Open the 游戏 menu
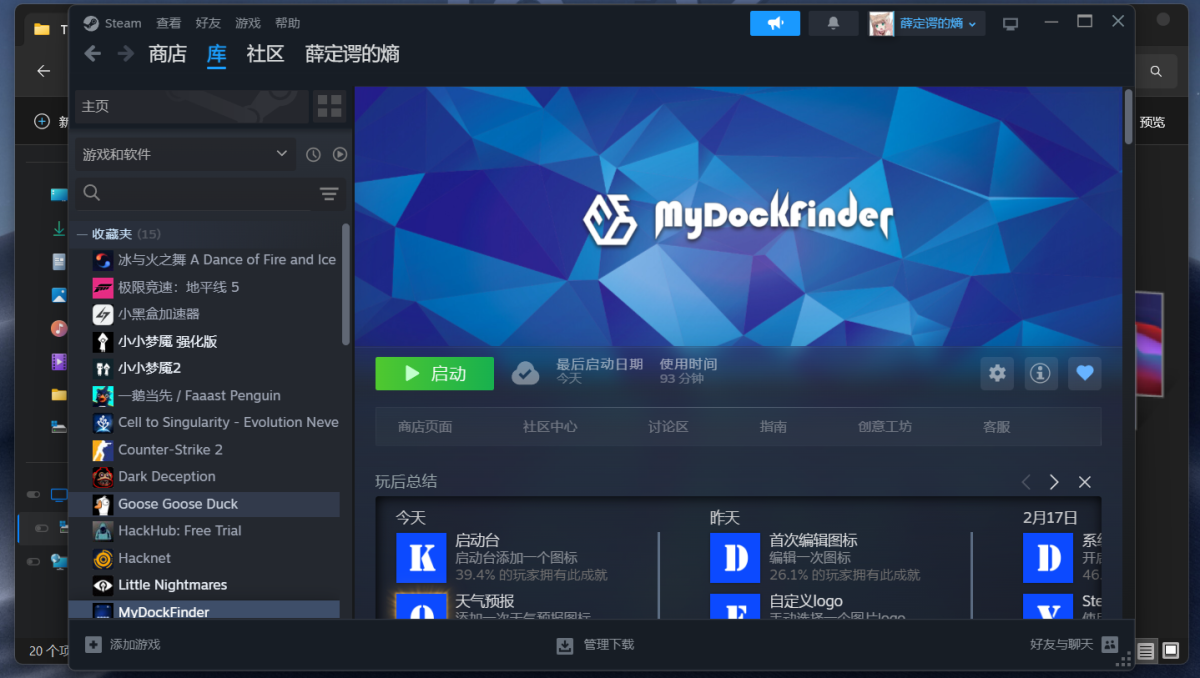 click(x=248, y=23)
